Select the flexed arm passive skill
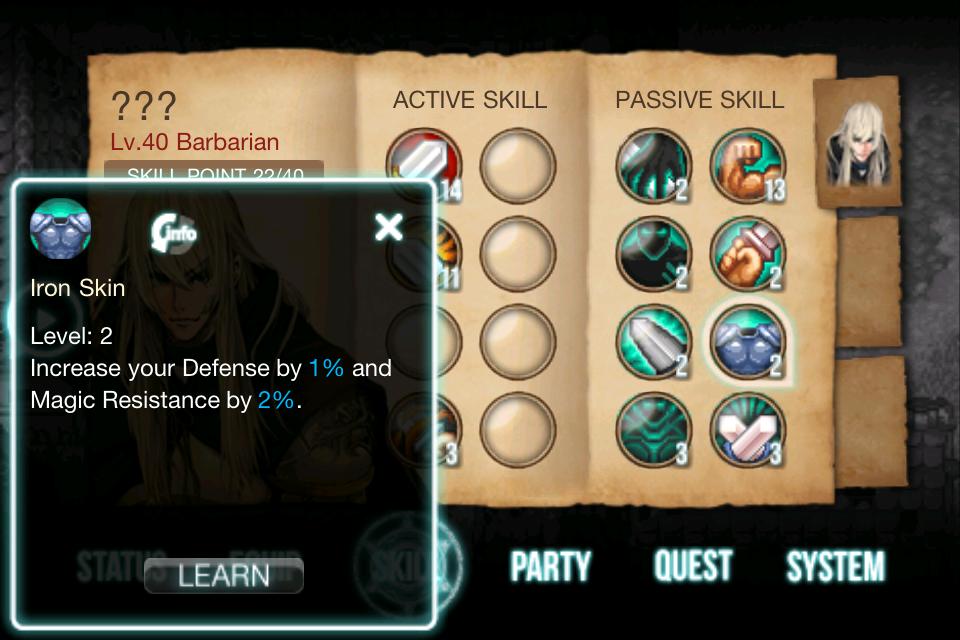960x640 pixels. 748,165
